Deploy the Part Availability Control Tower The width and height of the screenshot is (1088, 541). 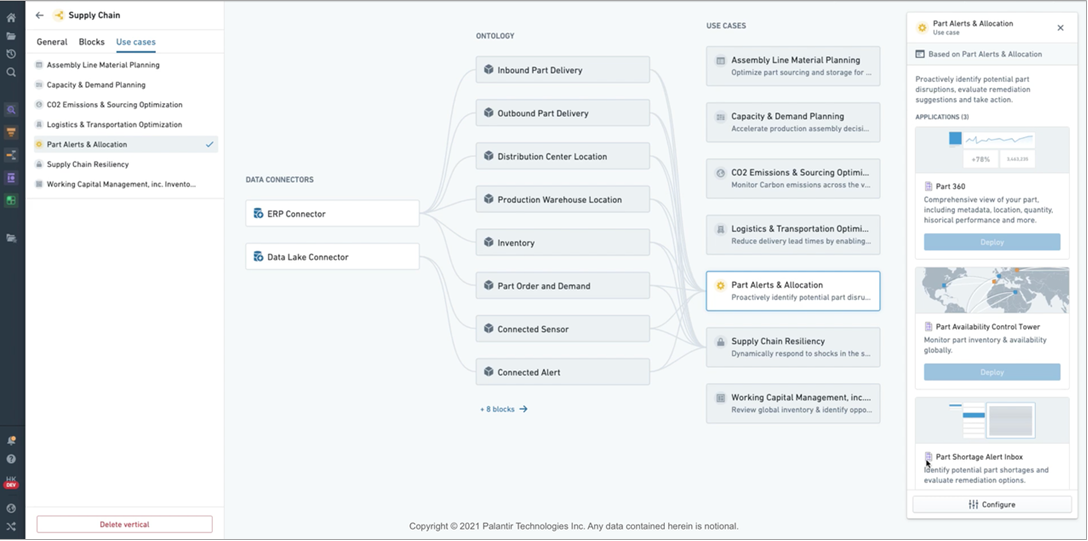point(992,372)
